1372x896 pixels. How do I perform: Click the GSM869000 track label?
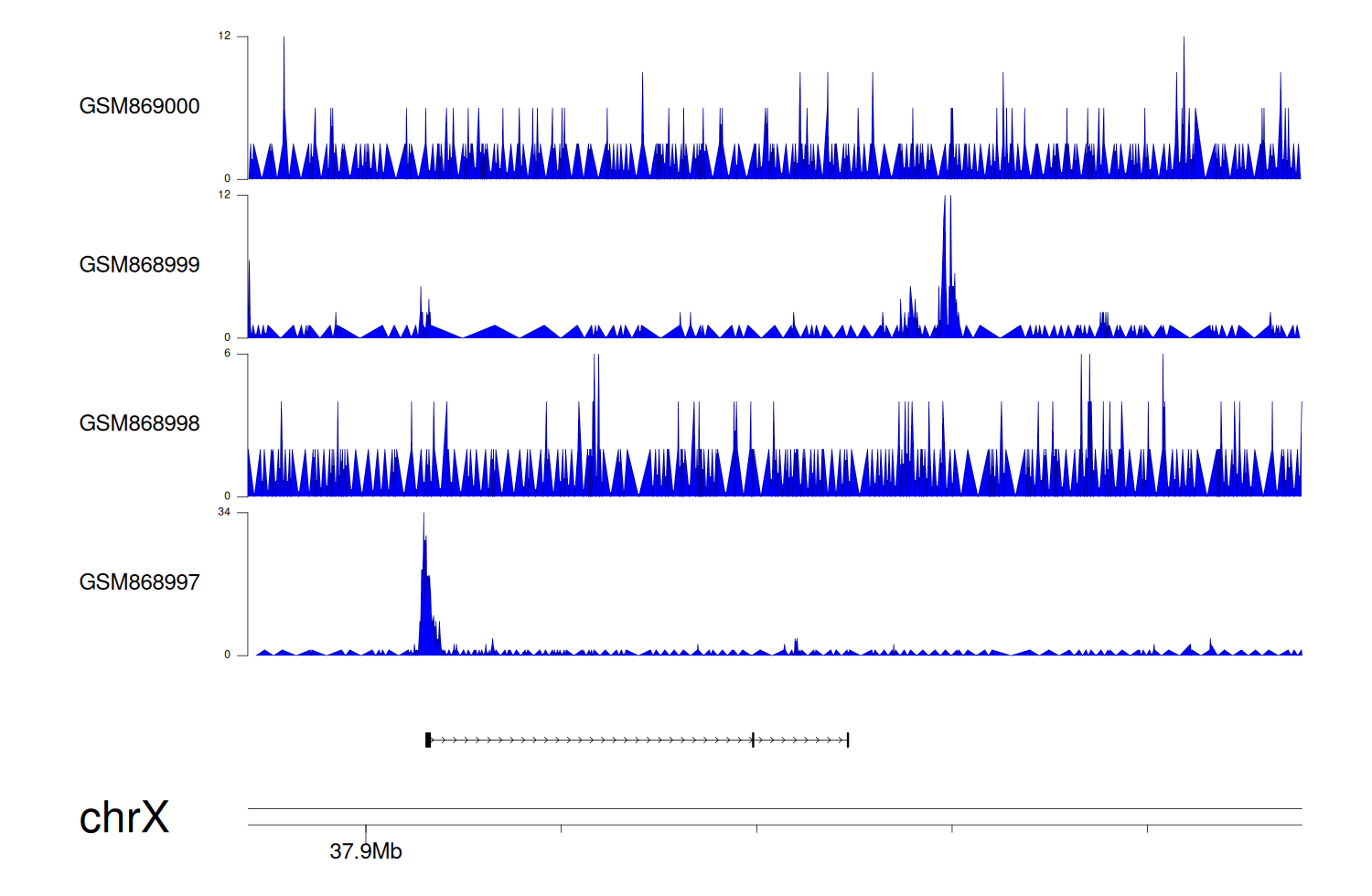139,106
